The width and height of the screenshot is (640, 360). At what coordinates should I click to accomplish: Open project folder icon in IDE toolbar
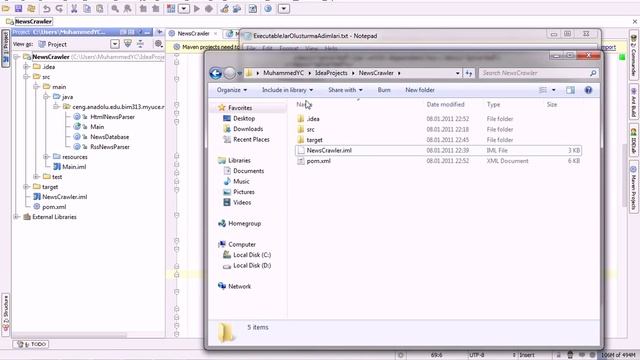6,9
